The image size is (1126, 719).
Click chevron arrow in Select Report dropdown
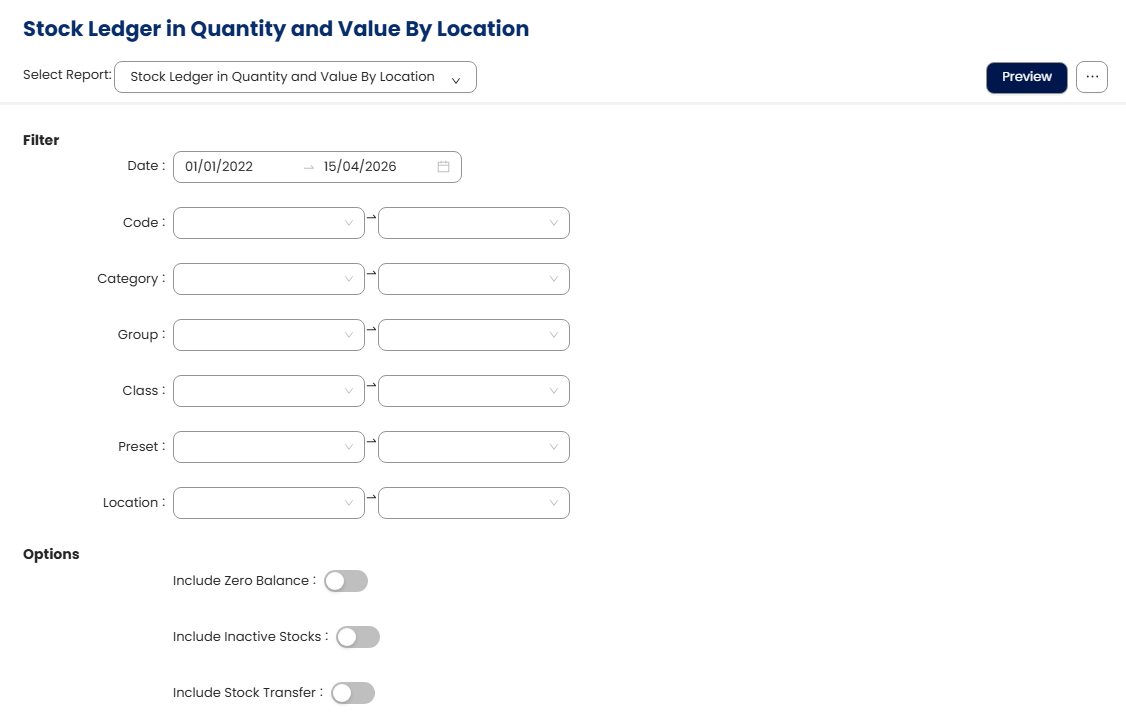[x=456, y=79]
